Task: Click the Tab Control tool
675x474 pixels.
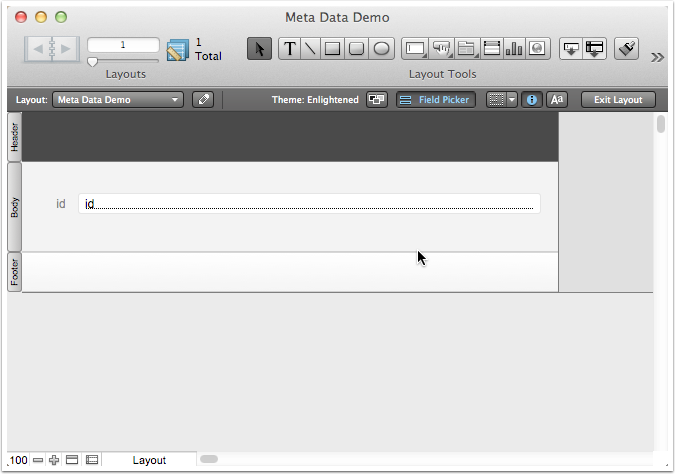Action: click(466, 49)
